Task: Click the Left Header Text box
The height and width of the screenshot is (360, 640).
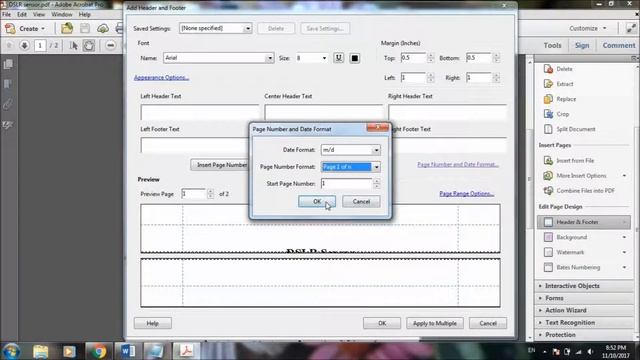Action: [x=200, y=112]
